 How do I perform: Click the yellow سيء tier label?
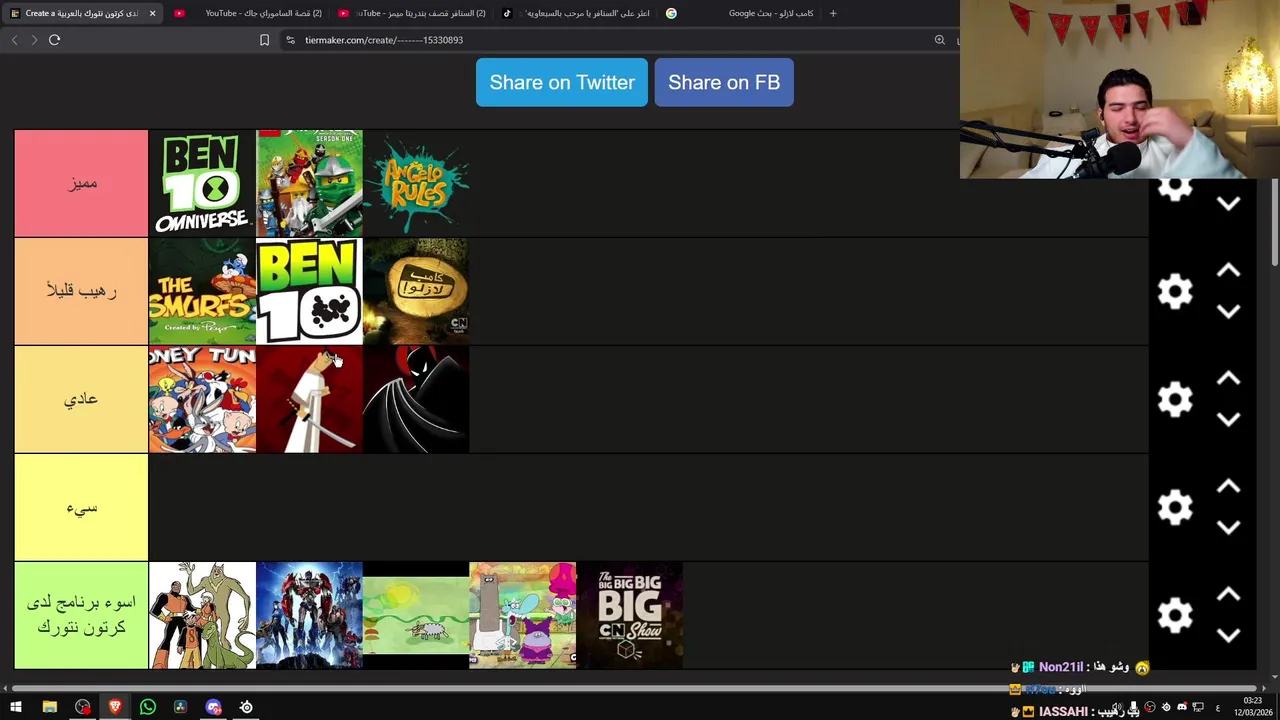point(81,507)
